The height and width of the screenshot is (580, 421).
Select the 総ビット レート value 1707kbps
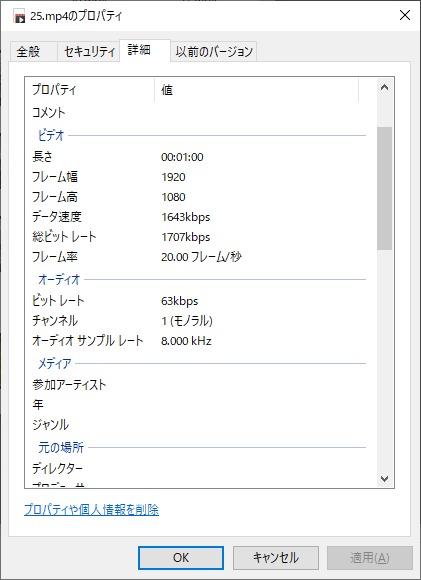coord(185,237)
